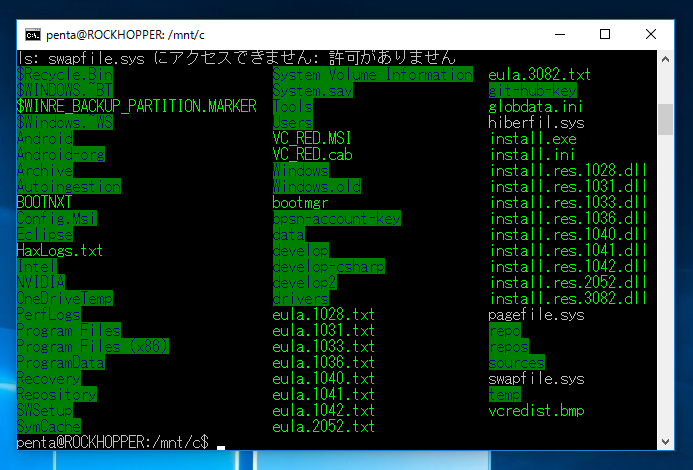Click the PerfLogs directory name
The image size is (693, 470).
49,314
